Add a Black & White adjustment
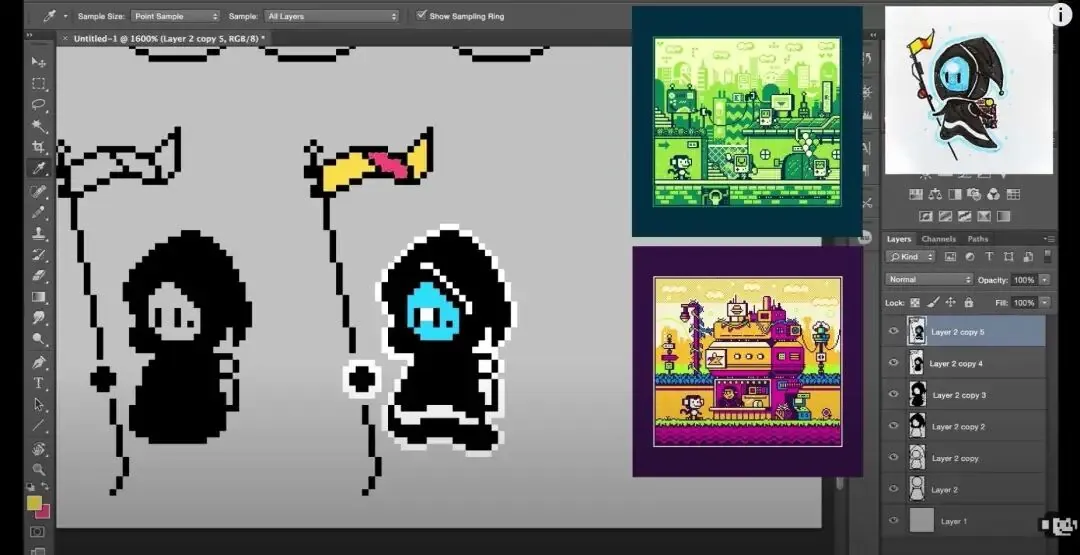Image resolution: width=1080 pixels, height=555 pixels. pyautogui.click(x=954, y=195)
